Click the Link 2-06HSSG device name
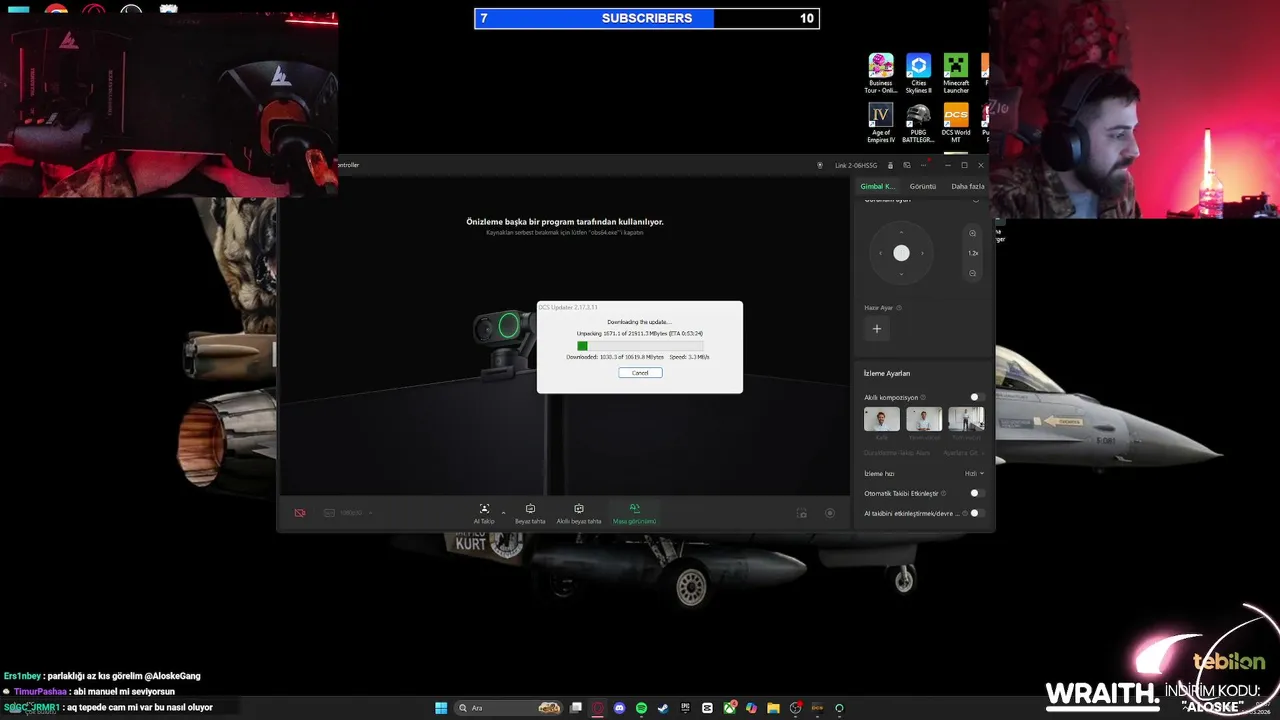Viewport: 1280px width, 720px height. 856,165
